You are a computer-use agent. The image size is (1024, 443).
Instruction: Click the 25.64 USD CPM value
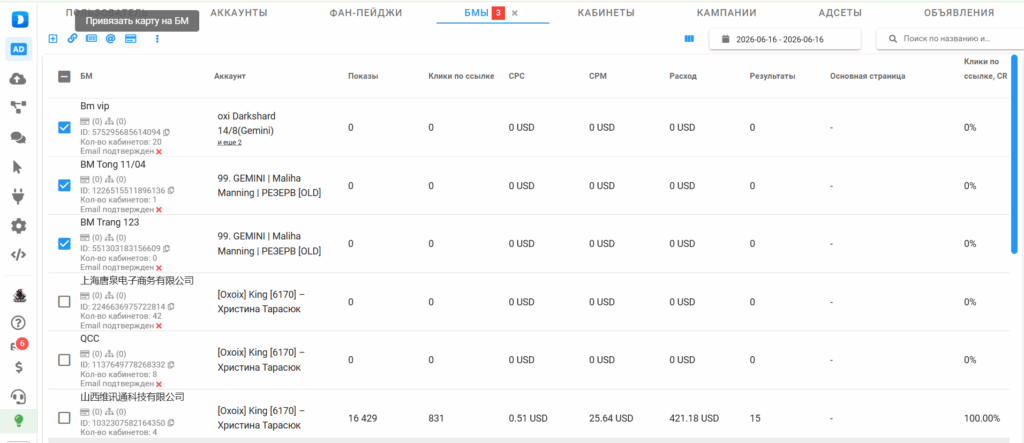pos(611,418)
